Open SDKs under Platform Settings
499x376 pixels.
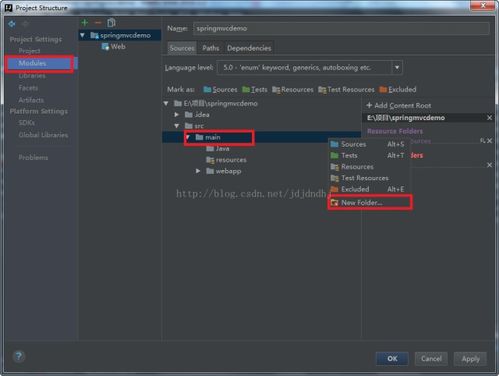(27, 123)
